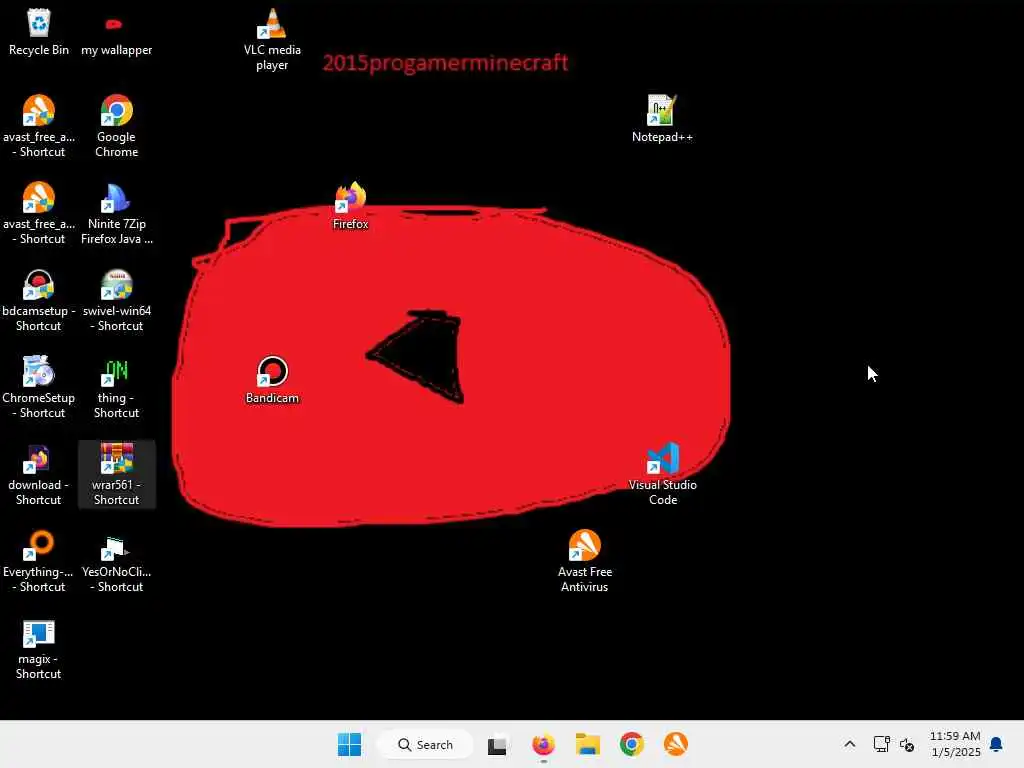Select wrar561 shortcut icon
This screenshot has height=768, width=1024.
[116, 473]
